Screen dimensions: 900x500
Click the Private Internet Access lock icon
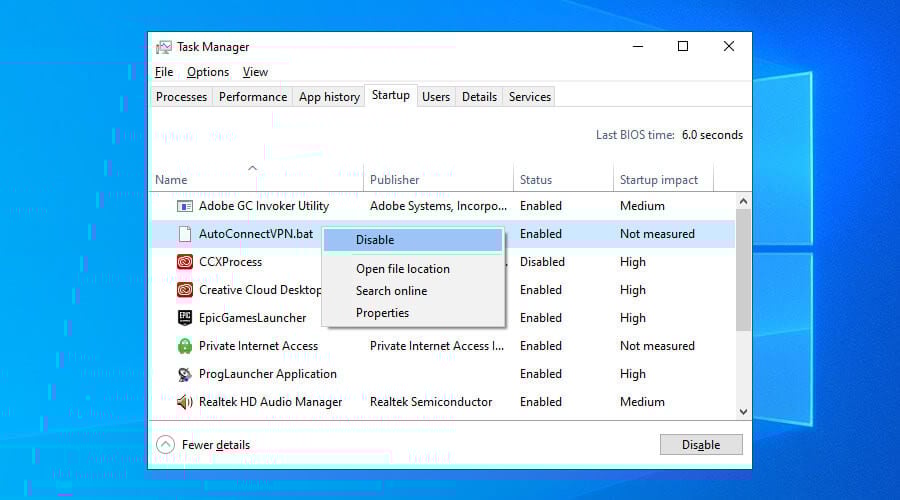[184, 346]
